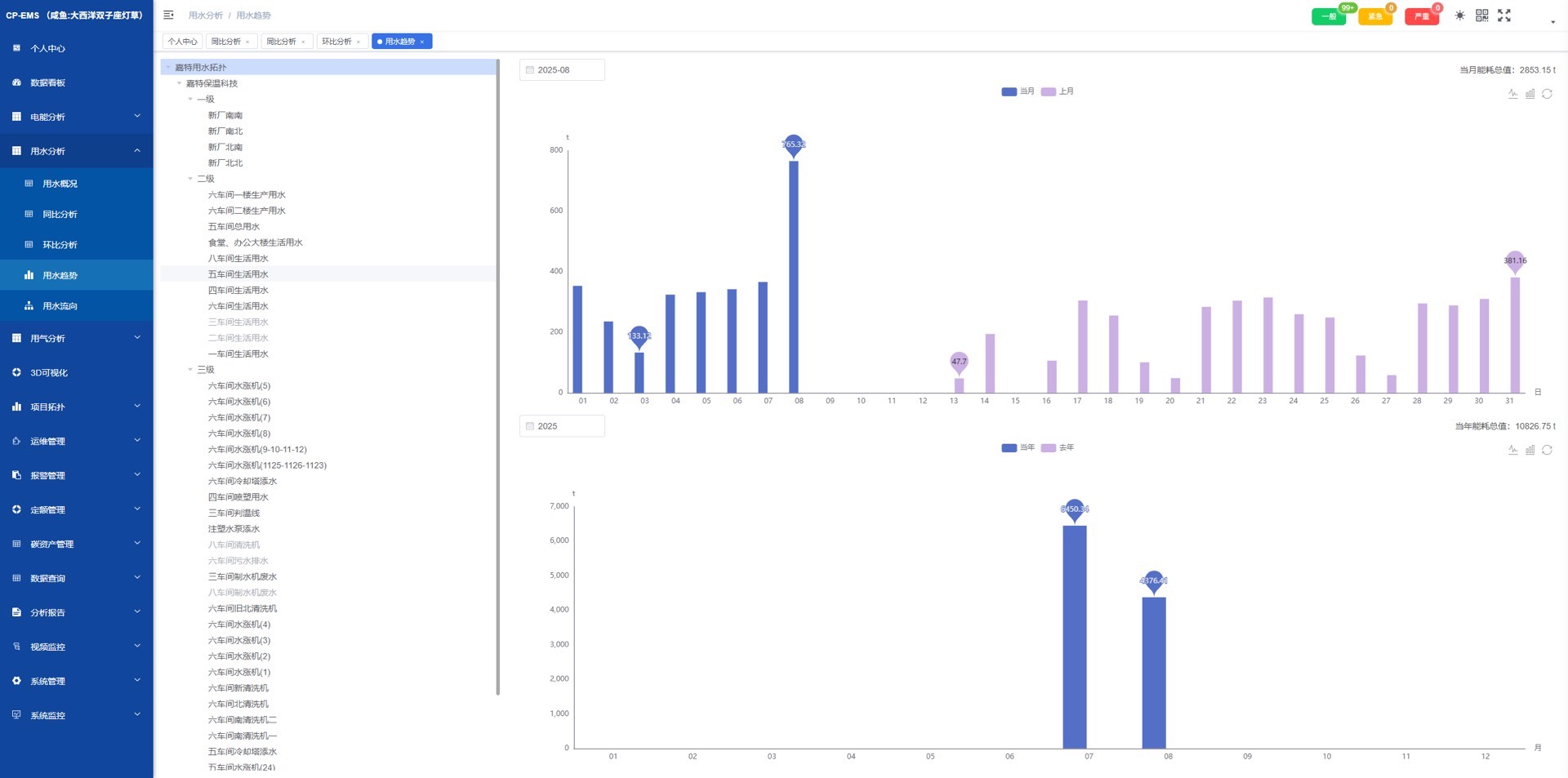1568x778 pixels.
Task: Collapse the sidebar with the hamburger icon
Action: point(168,15)
